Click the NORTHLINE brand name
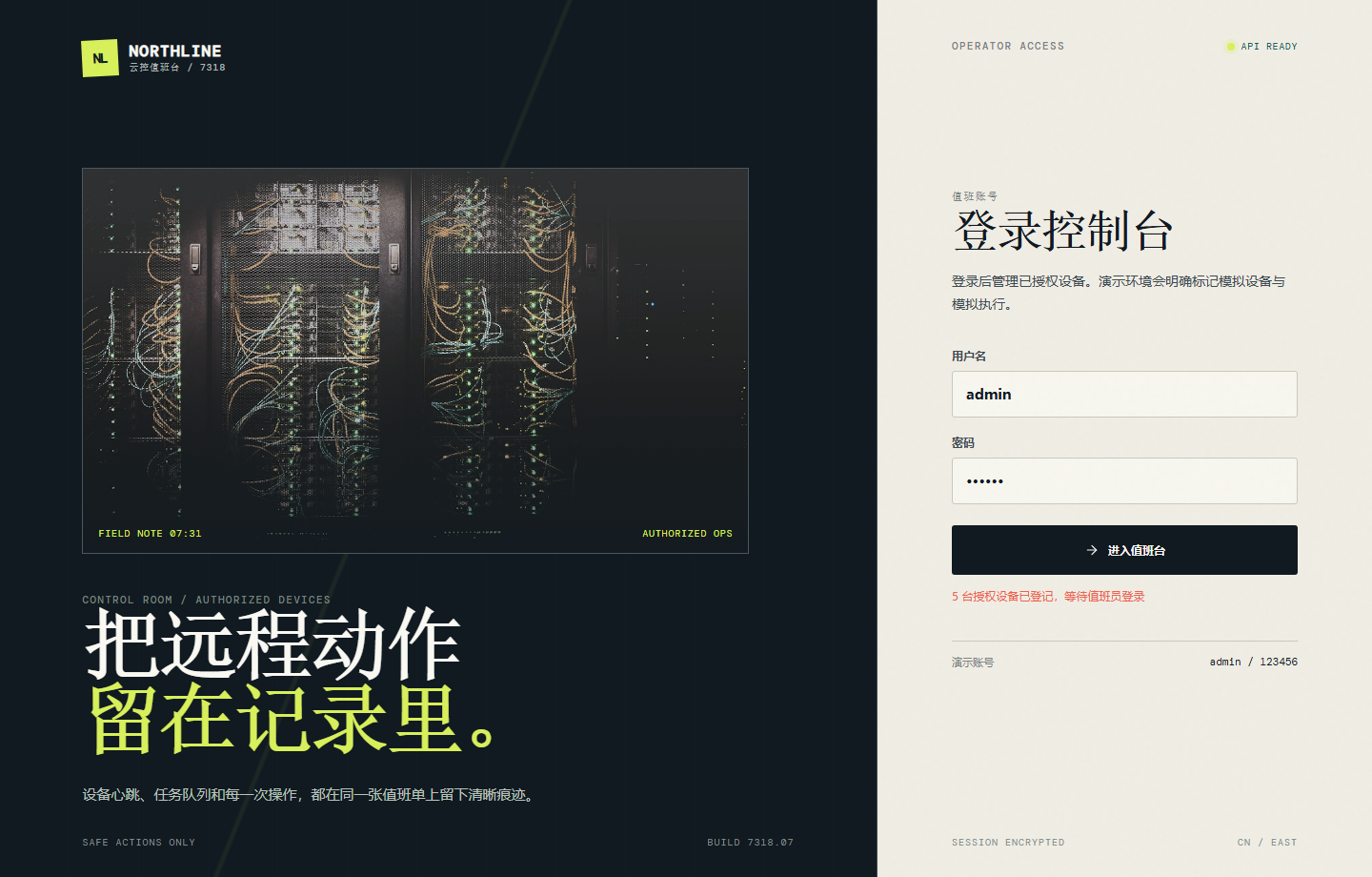 pos(174,51)
